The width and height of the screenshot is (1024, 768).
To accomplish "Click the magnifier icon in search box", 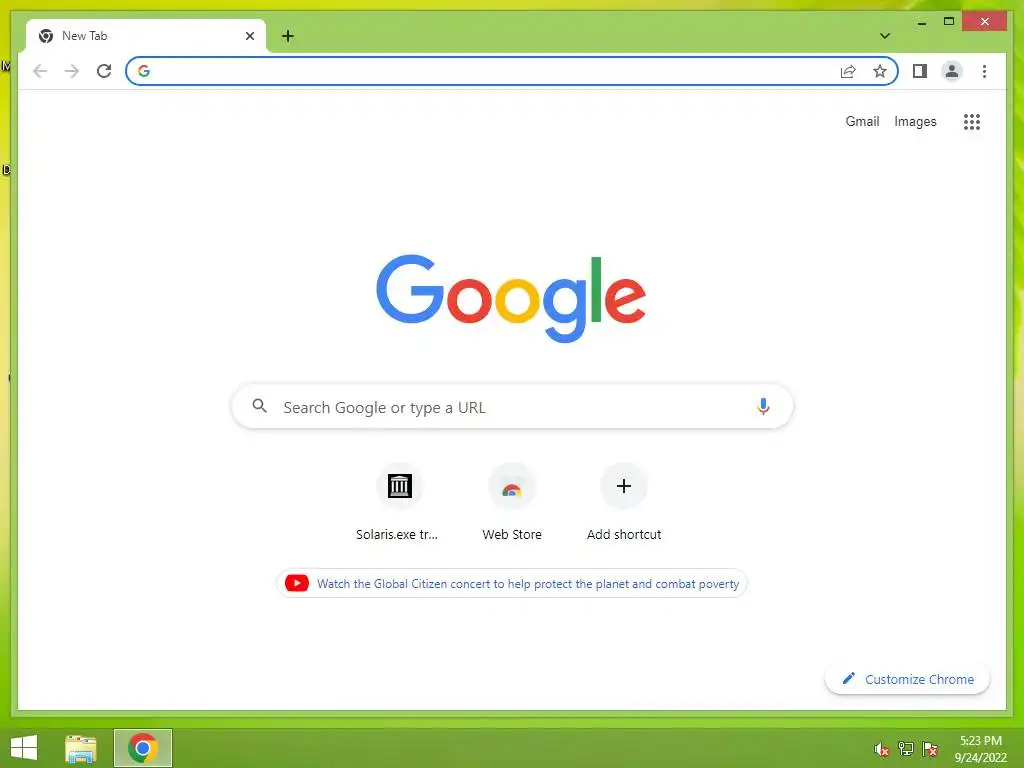I will click(x=259, y=406).
